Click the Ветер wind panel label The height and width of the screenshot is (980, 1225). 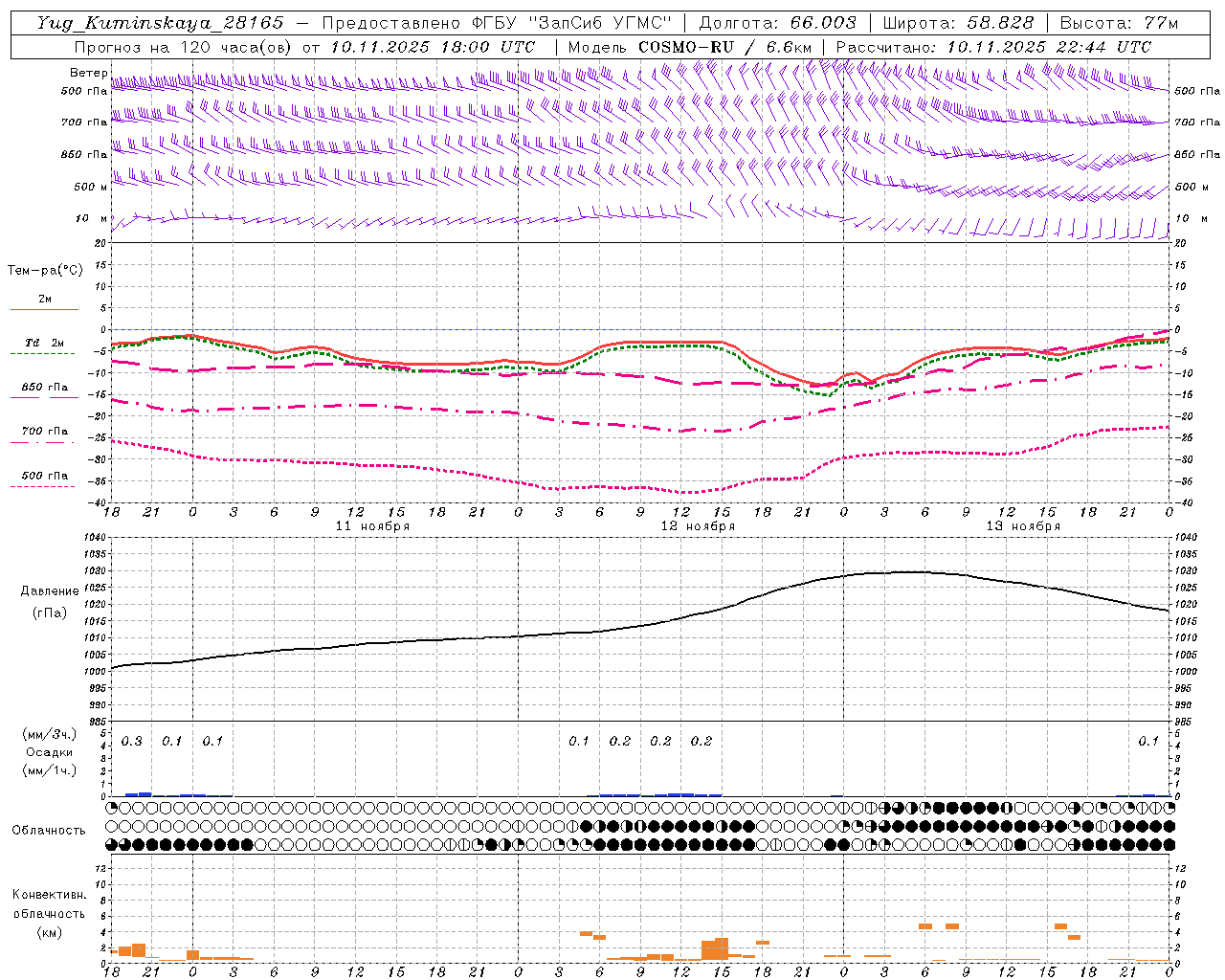tap(89, 73)
